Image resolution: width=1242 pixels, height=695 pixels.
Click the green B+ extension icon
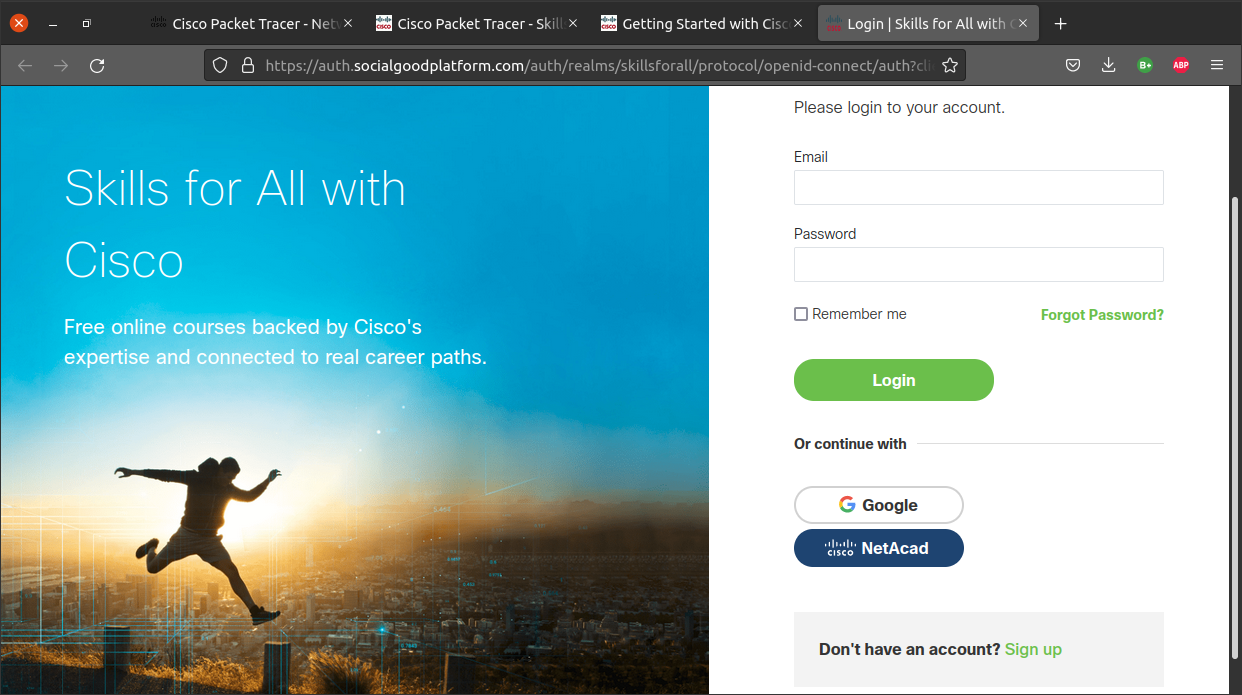tap(1145, 65)
